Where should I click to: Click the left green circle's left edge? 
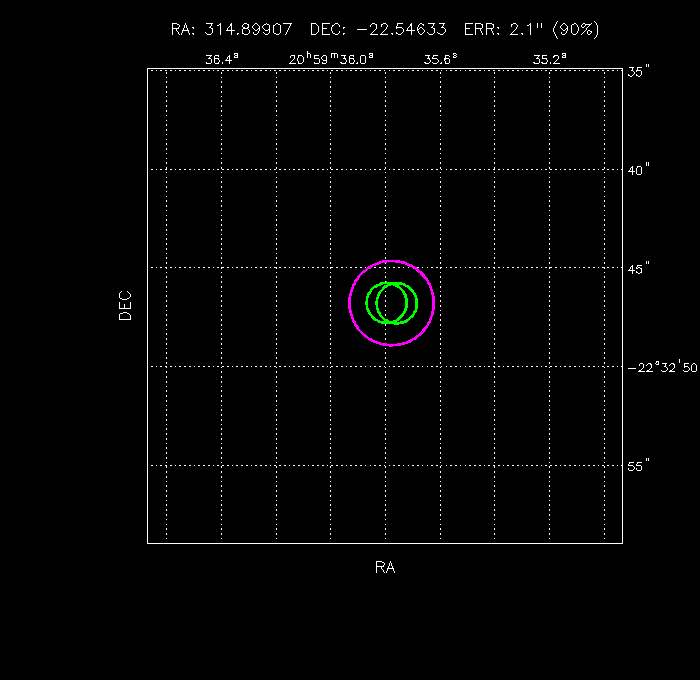(x=367, y=303)
